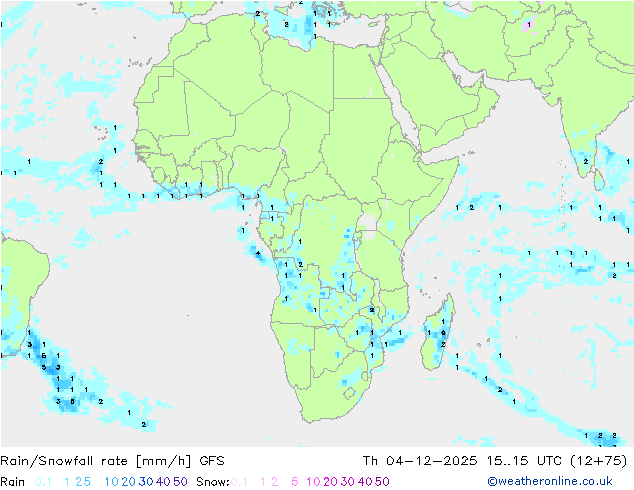Click the pink snowfall patch in Central Asia
The height and width of the screenshot is (490, 634).
point(528,24)
